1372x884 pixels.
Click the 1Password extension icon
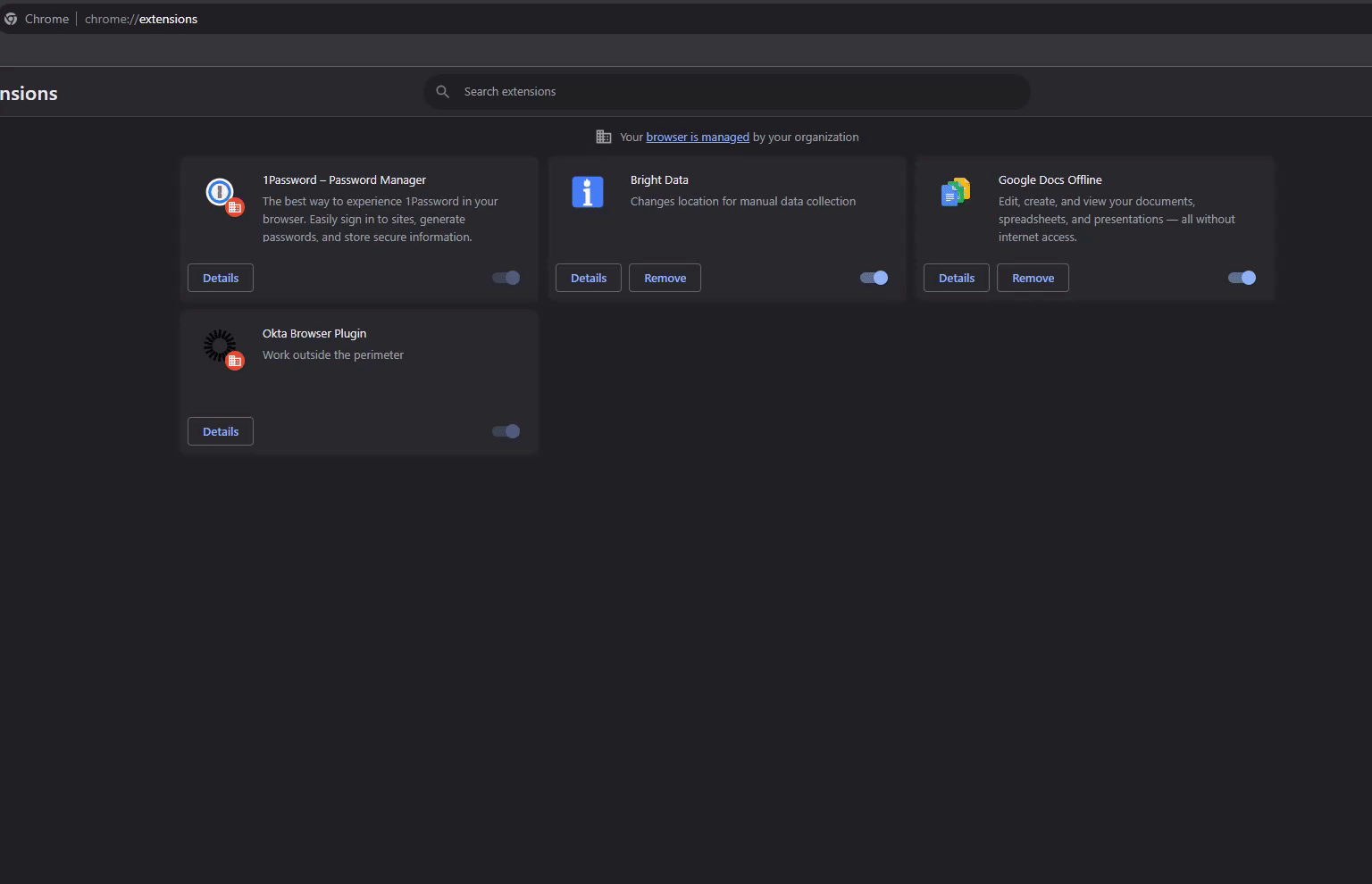(x=220, y=192)
